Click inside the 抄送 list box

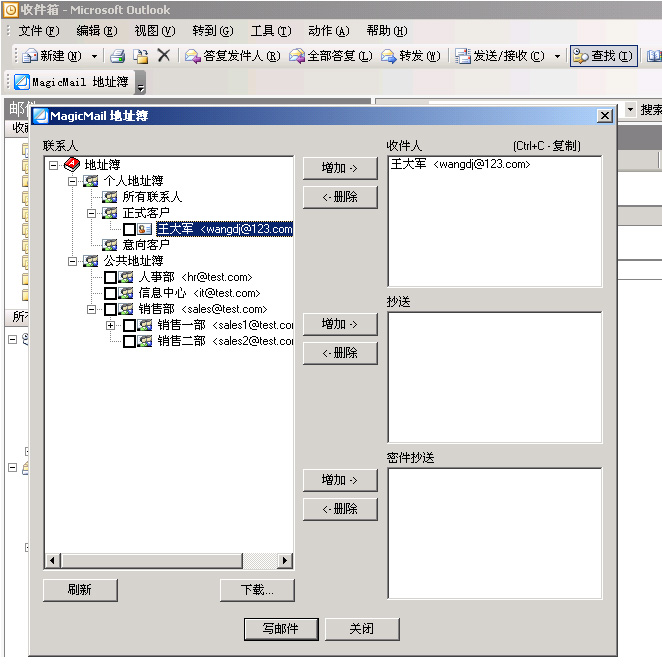[495, 377]
